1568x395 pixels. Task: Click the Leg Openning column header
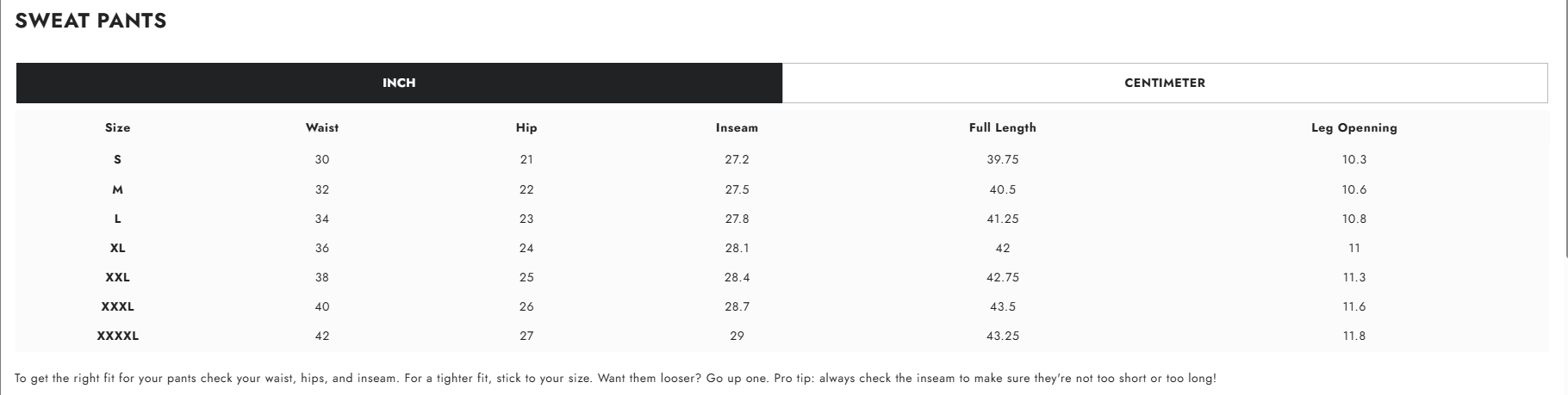point(1354,127)
